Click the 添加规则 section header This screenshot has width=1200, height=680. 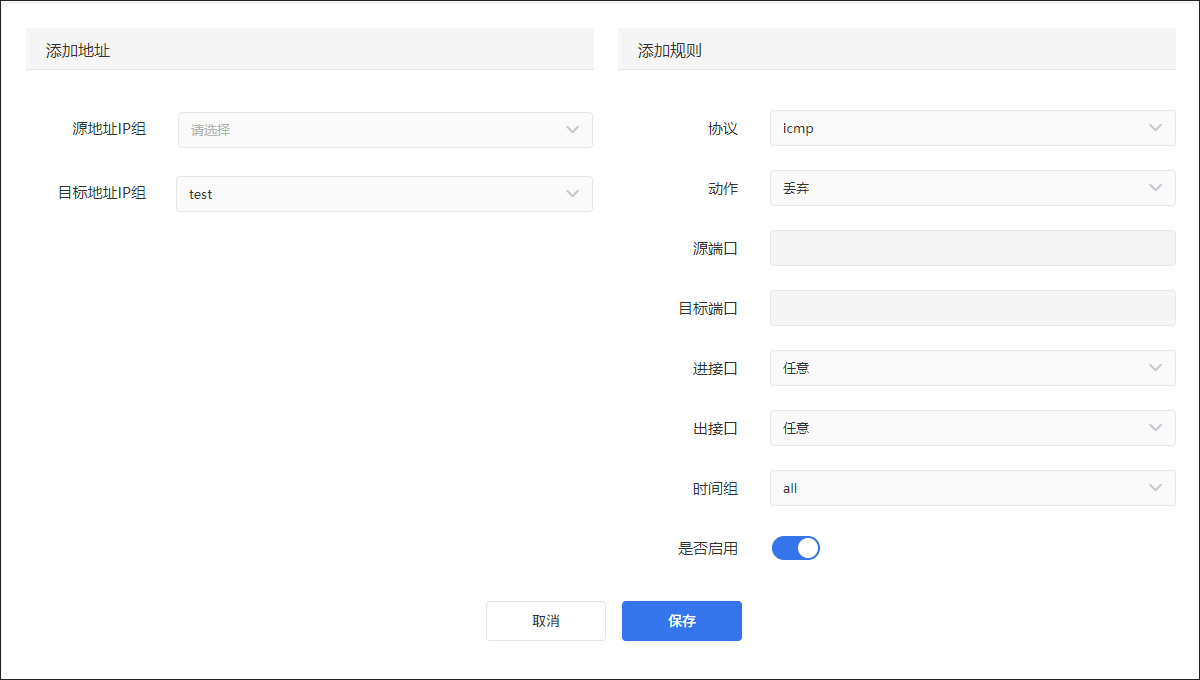[670, 50]
